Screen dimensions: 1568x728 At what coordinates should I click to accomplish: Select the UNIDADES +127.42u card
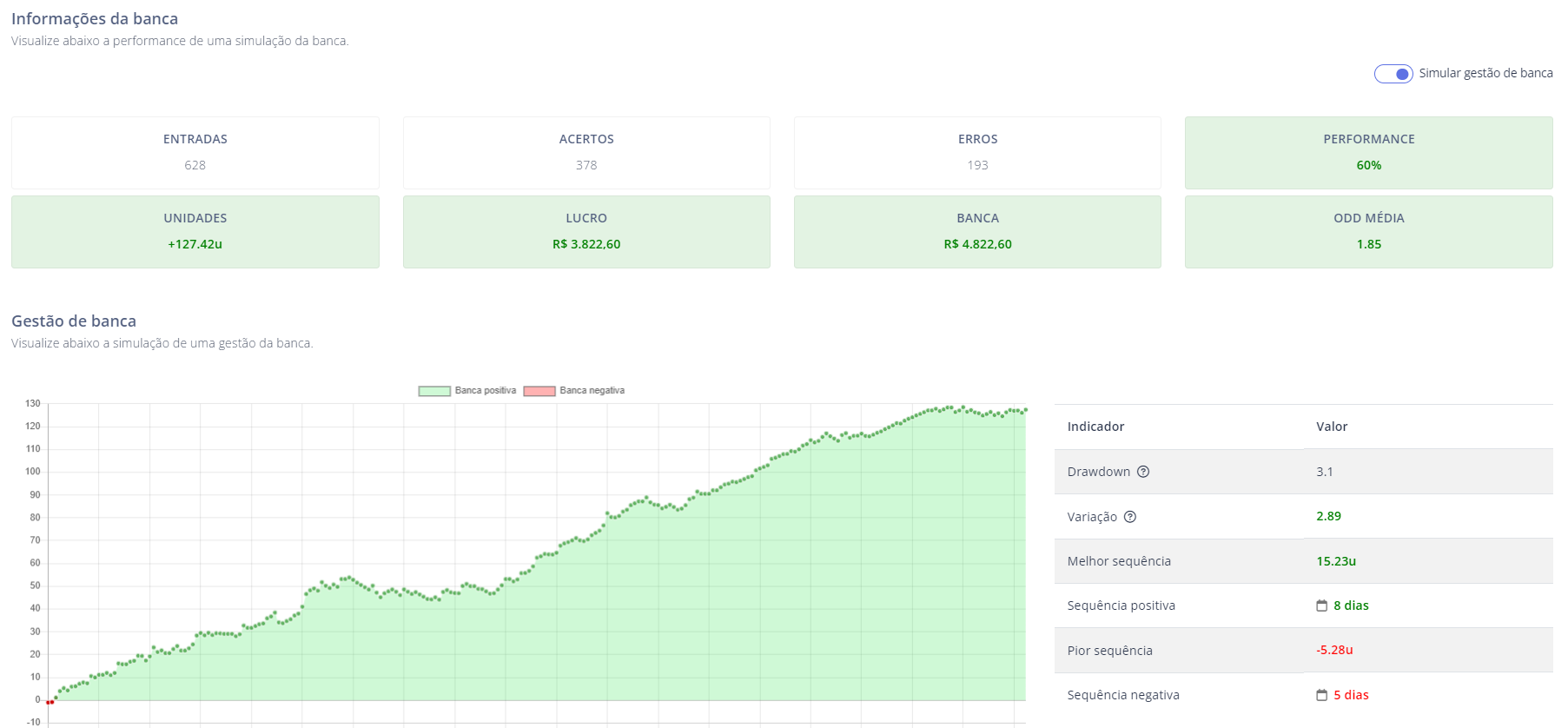(x=195, y=232)
